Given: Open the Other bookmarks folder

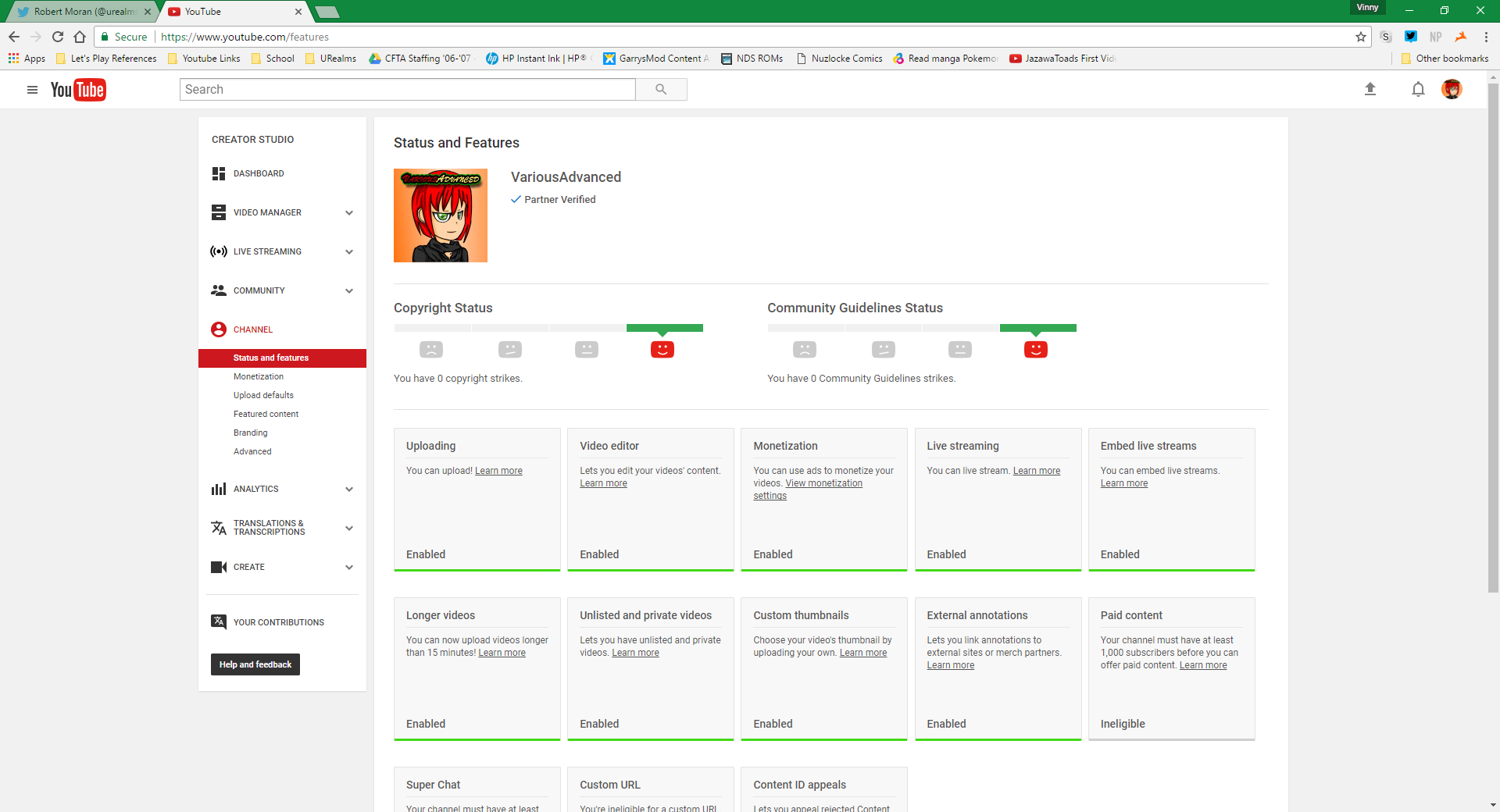Looking at the screenshot, I should coord(1445,59).
